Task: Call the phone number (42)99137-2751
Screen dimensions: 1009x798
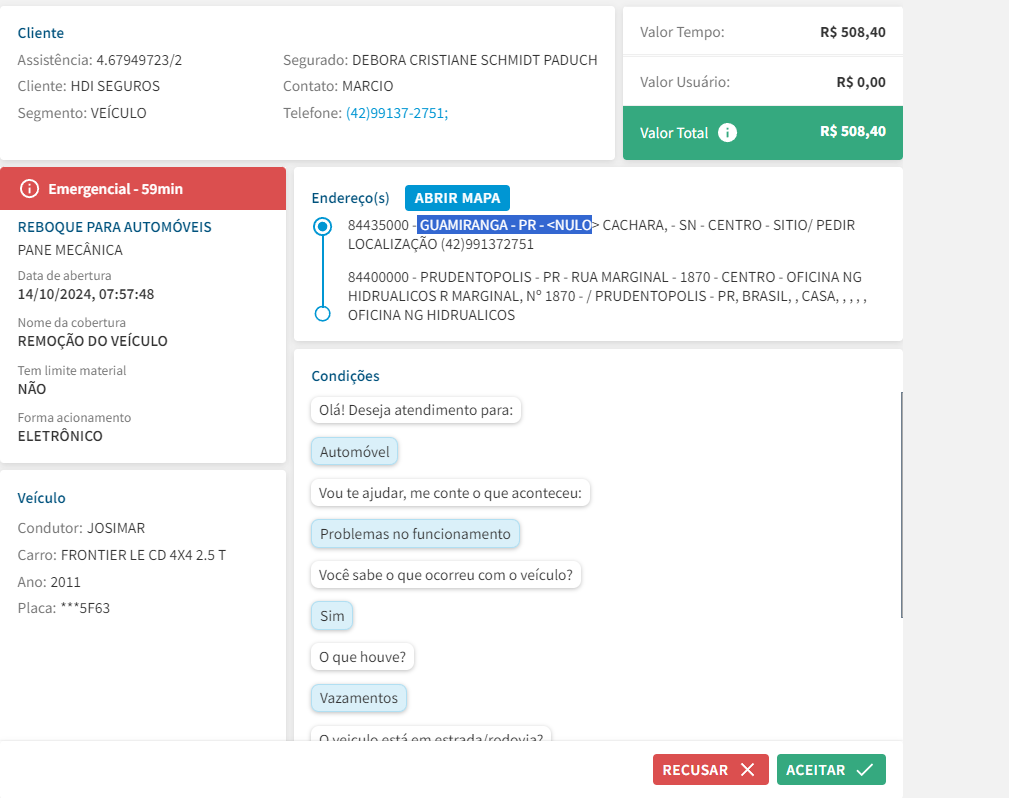Action: point(397,113)
